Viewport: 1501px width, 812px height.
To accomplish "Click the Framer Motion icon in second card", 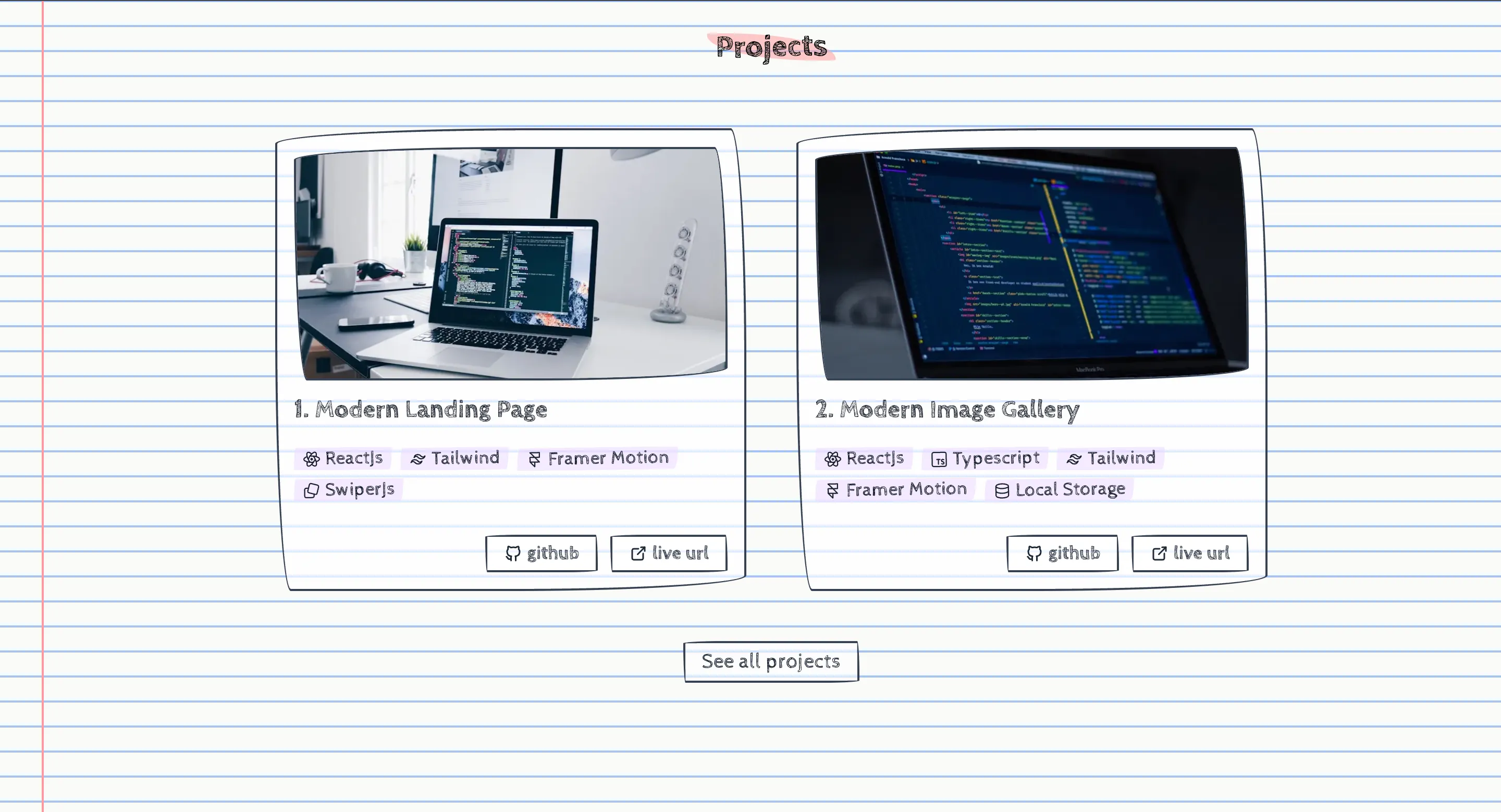I will [x=833, y=490].
